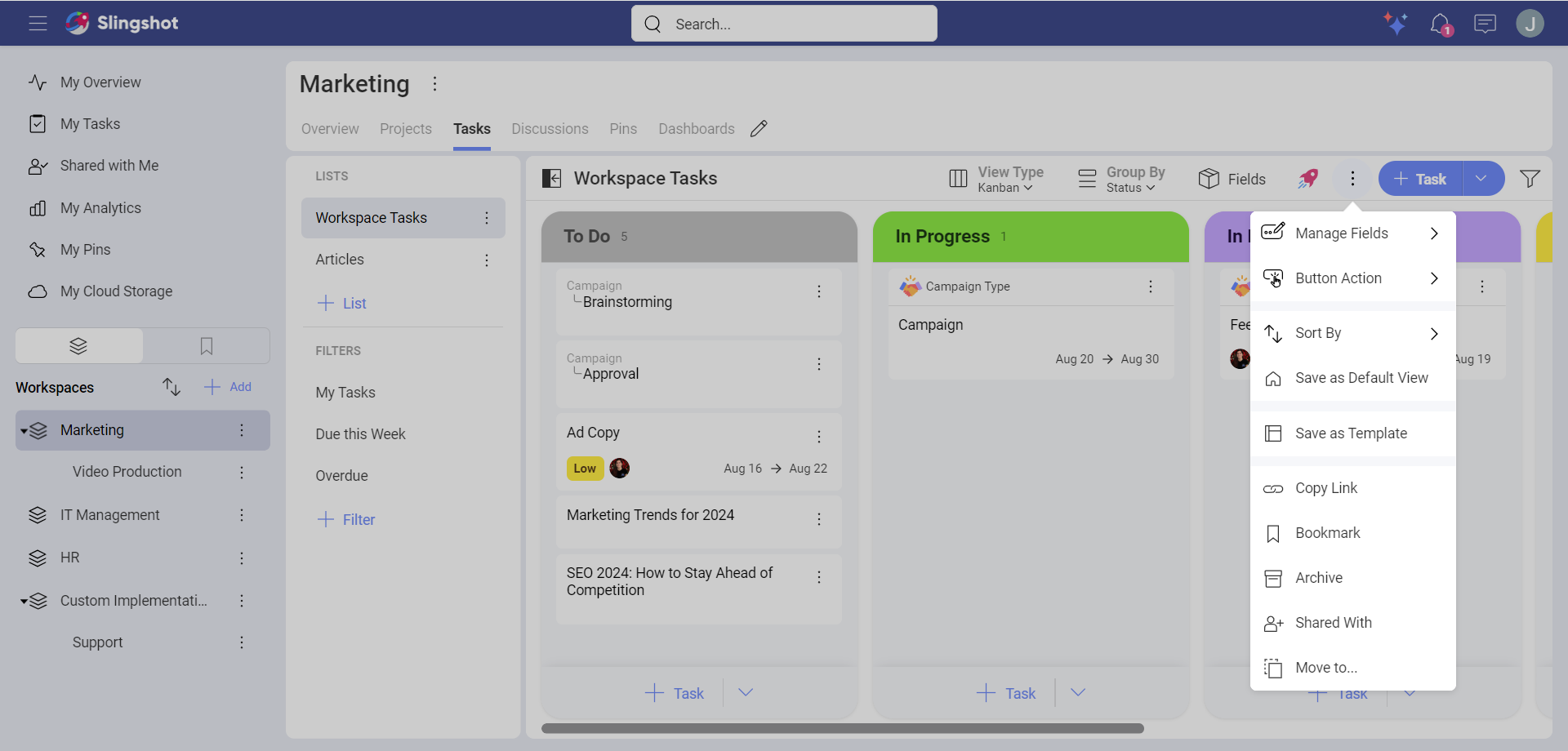
Task: Select Articles list
Action: 340,260
